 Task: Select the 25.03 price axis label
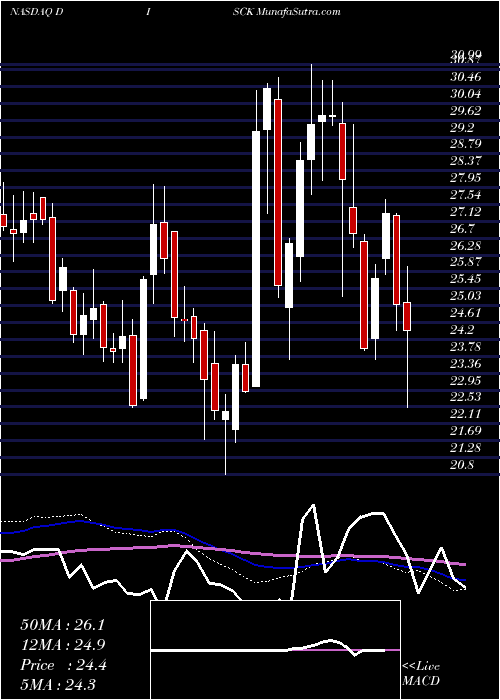coord(466,296)
